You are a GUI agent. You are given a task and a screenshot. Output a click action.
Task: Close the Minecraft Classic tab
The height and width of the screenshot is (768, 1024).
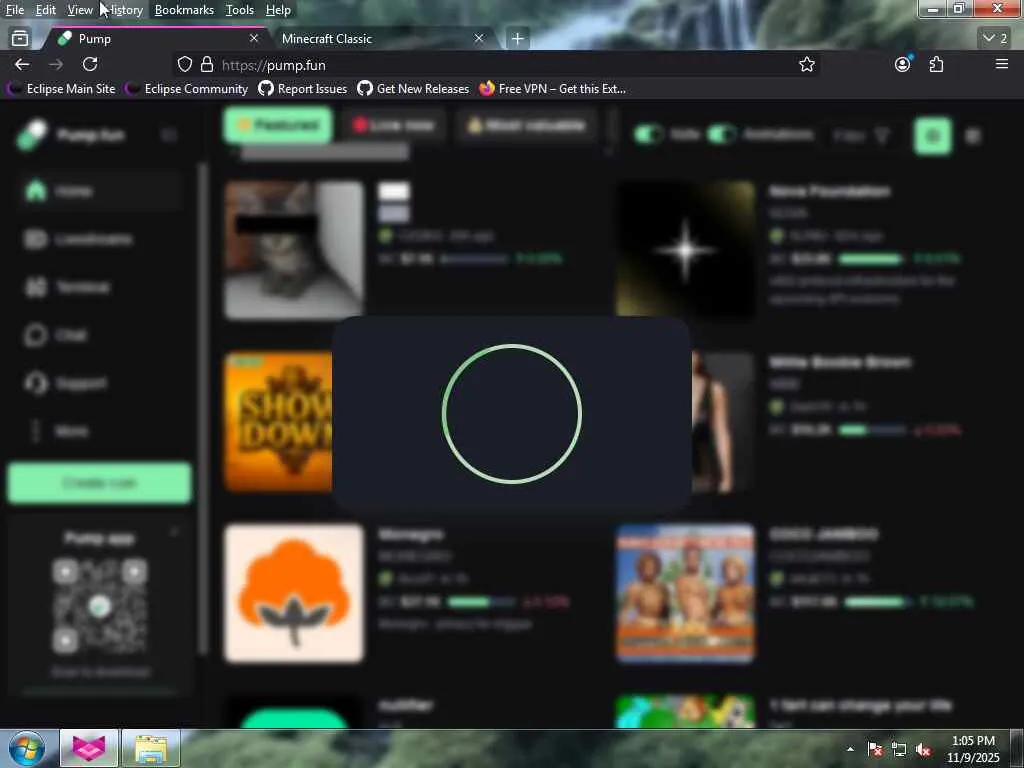pyautogui.click(x=479, y=39)
